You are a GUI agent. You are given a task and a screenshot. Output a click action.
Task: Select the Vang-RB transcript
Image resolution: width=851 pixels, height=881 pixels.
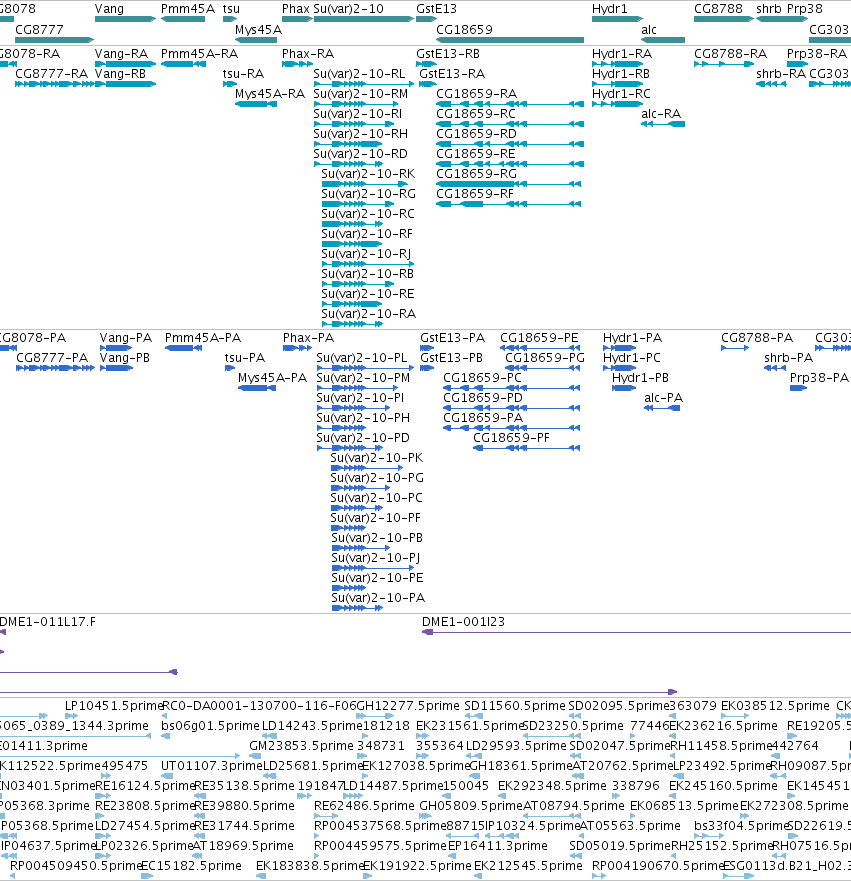(x=125, y=84)
